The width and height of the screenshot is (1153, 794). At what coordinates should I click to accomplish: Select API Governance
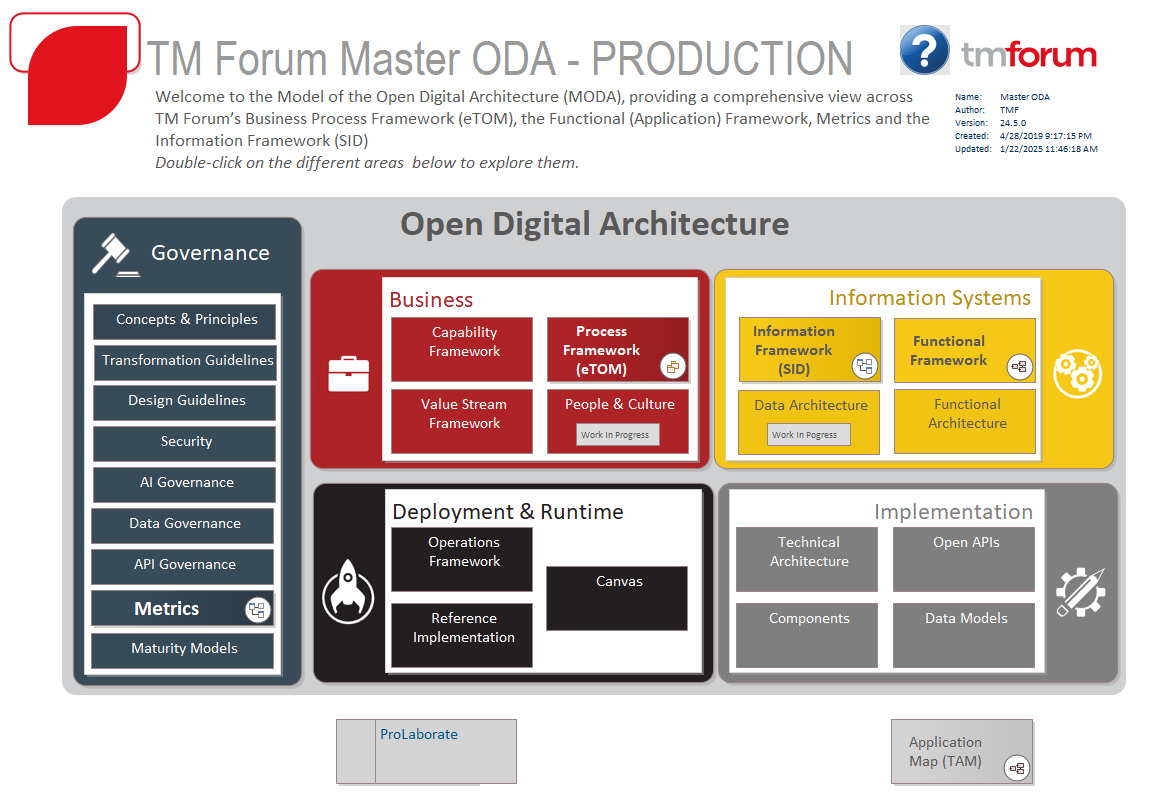[182, 567]
